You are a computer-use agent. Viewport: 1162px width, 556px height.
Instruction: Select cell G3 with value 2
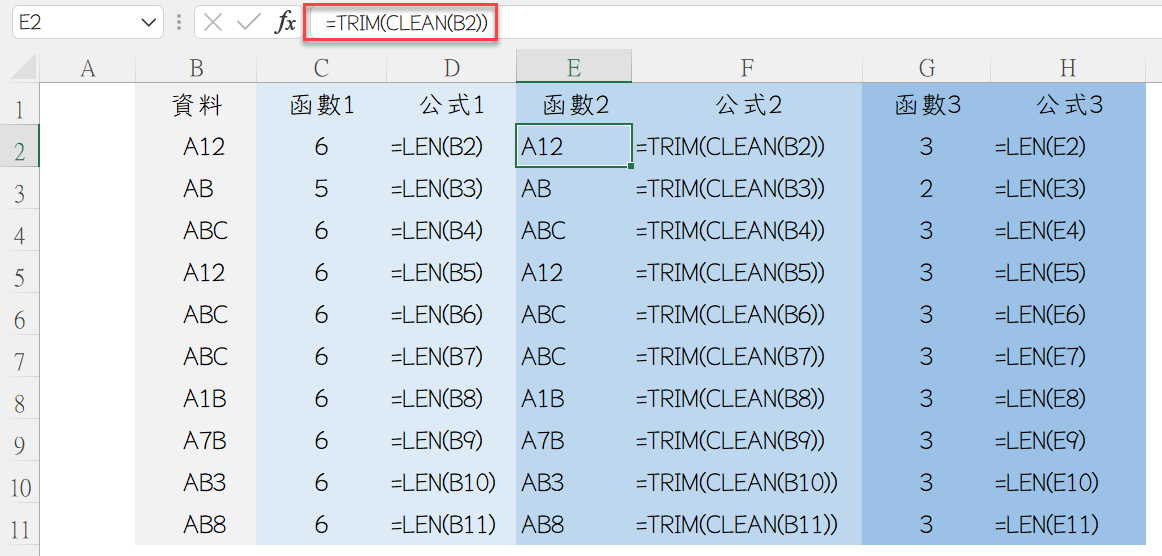click(926, 189)
